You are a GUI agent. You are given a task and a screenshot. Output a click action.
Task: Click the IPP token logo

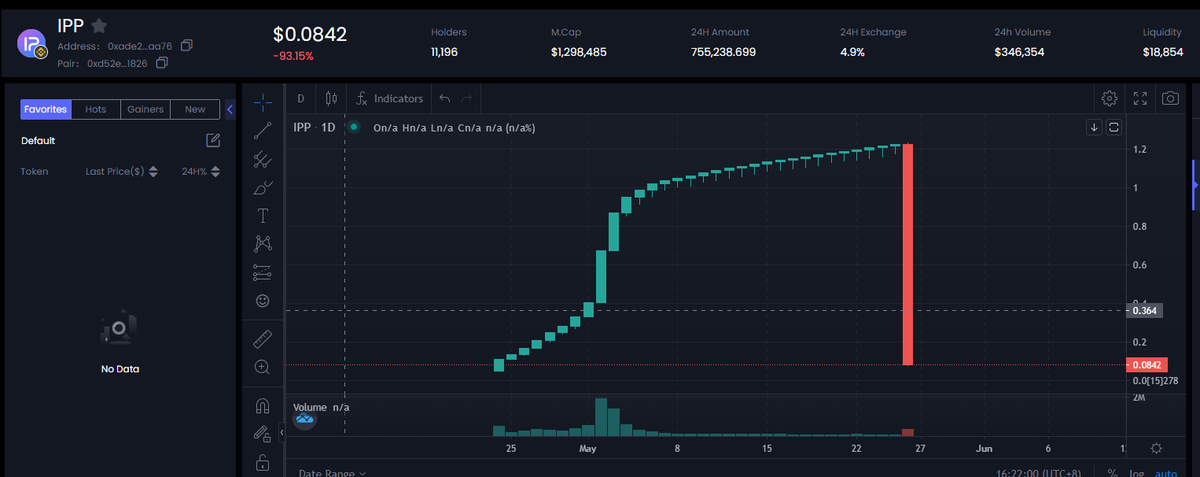pyautogui.click(x=32, y=43)
